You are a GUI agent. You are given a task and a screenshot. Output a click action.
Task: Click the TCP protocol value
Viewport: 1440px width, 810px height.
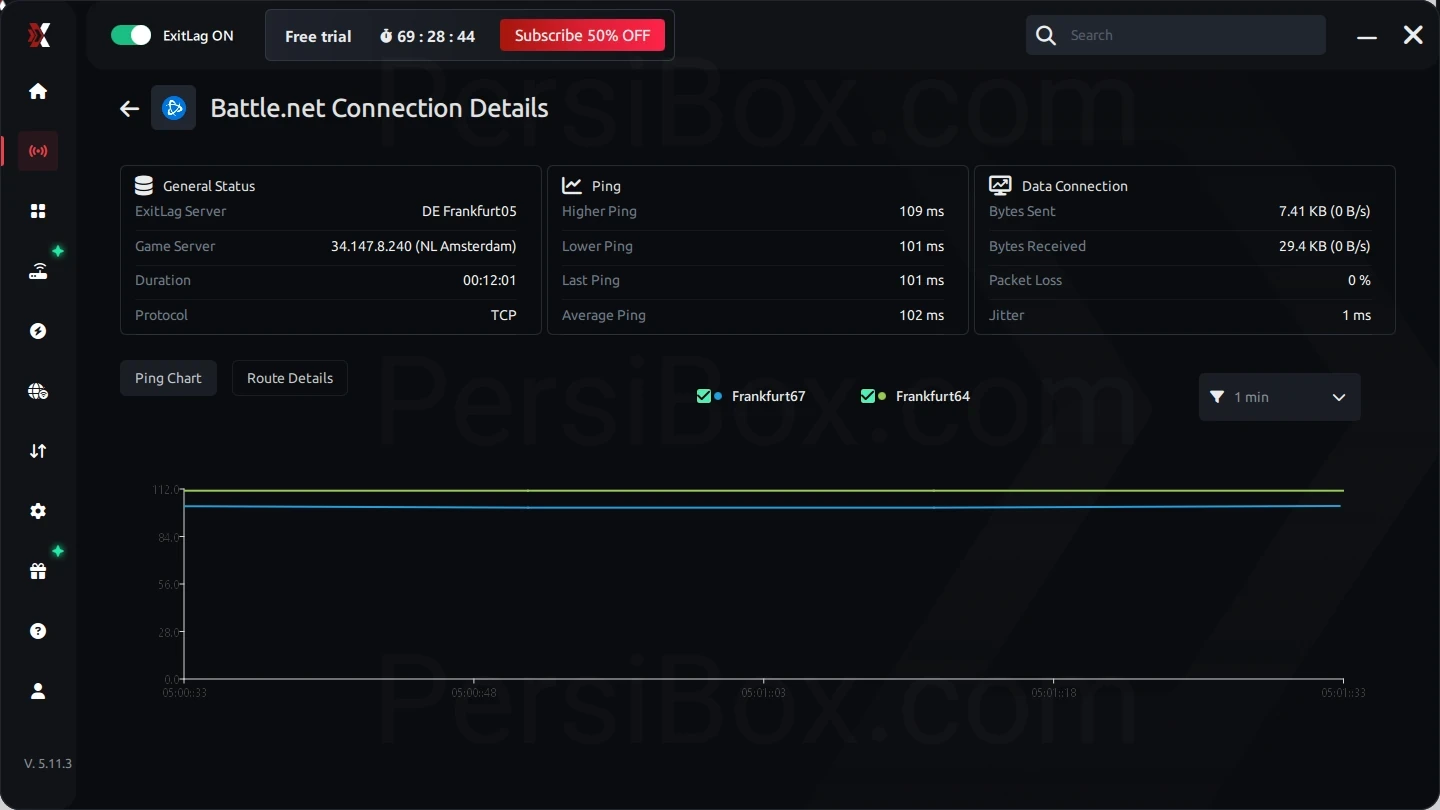(504, 315)
